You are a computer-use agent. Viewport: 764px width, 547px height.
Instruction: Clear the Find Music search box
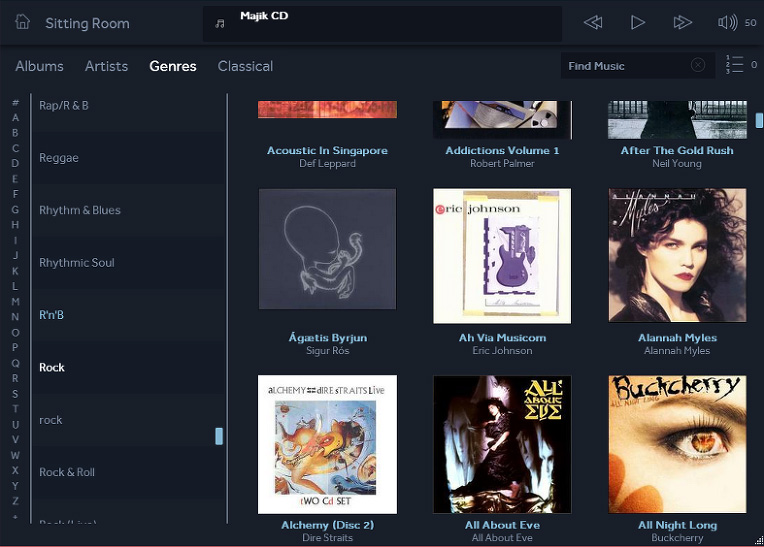(x=698, y=65)
